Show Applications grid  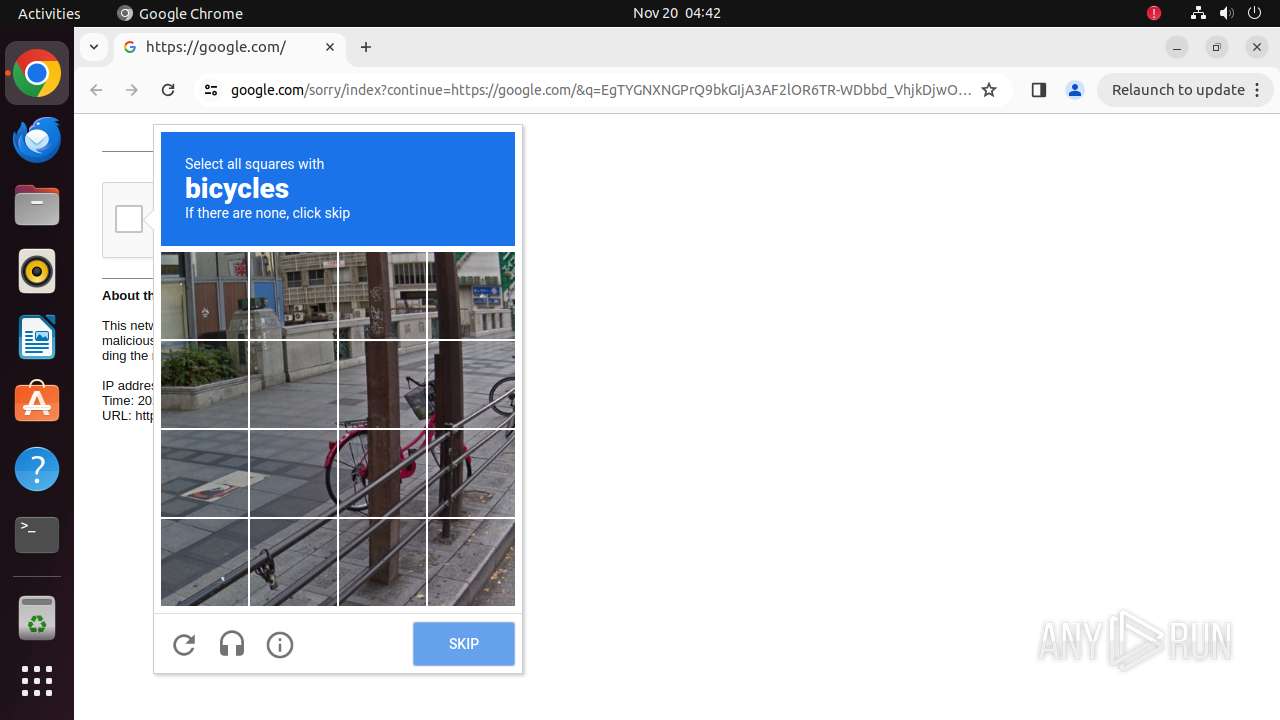37,681
